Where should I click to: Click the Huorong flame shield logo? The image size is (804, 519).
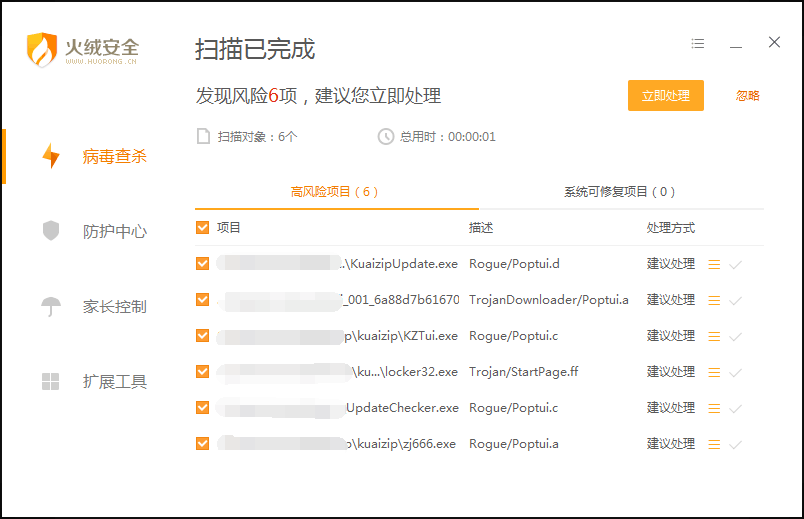tap(43, 49)
